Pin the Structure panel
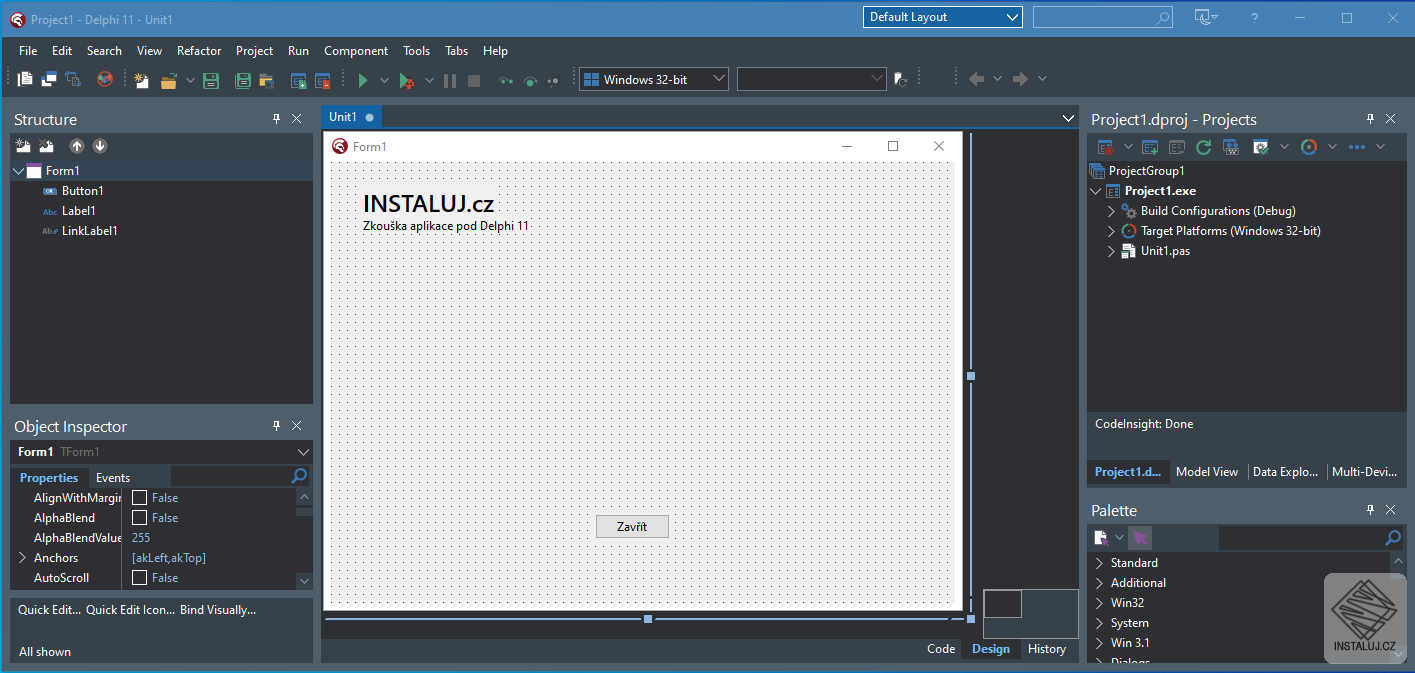This screenshot has width=1415, height=673. pyautogui.click(x=277, y=119)
